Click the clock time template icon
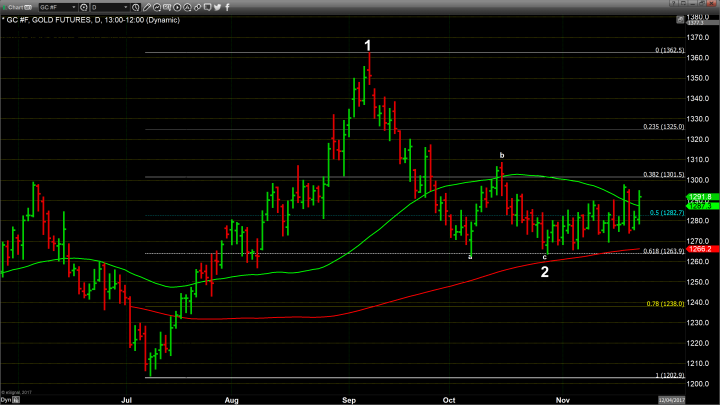Image resolution: width=720 pixels, height=405 pixels. point(136,7)
